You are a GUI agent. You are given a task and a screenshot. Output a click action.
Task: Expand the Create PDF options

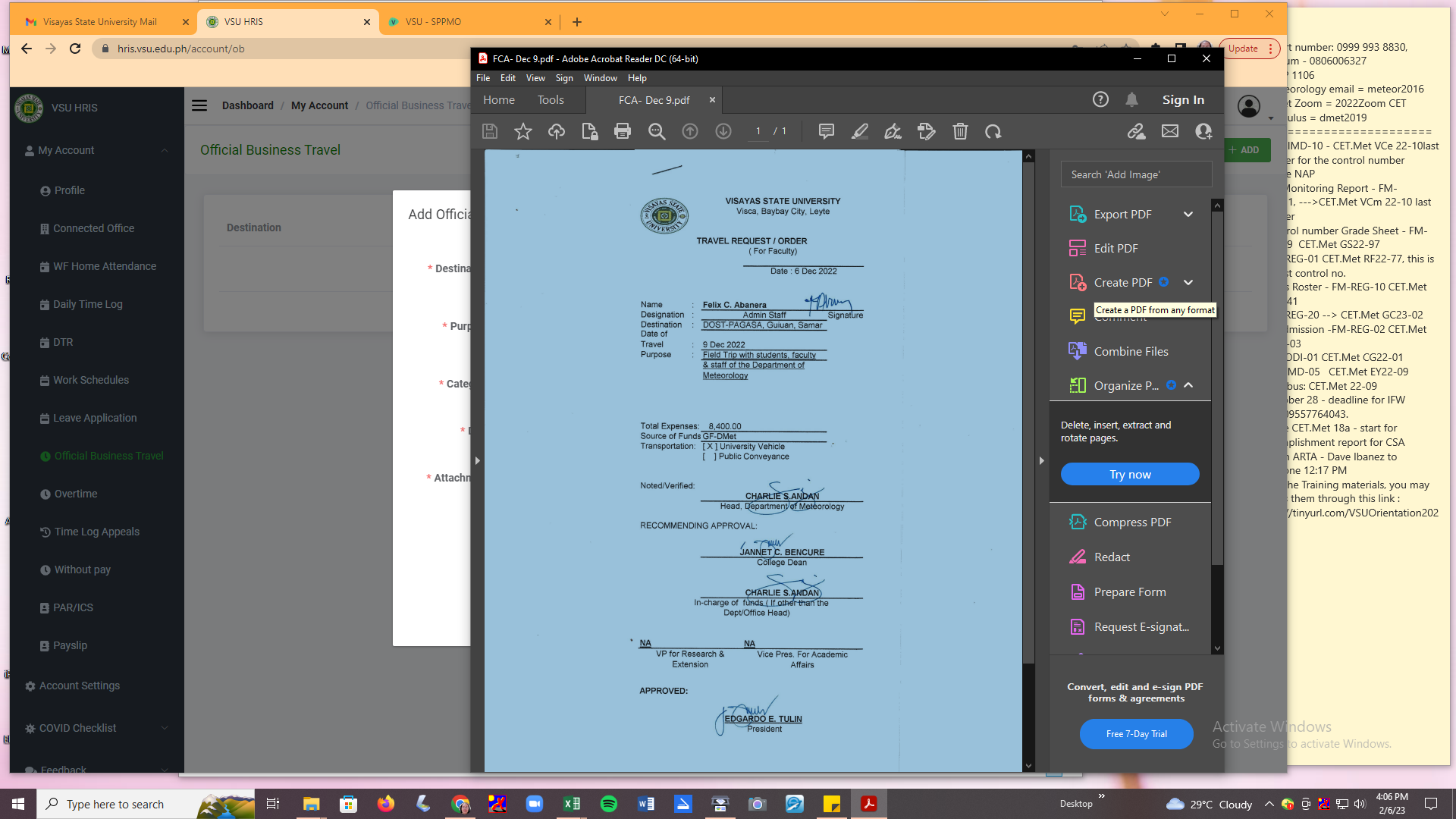click(x=1188, y=282)
